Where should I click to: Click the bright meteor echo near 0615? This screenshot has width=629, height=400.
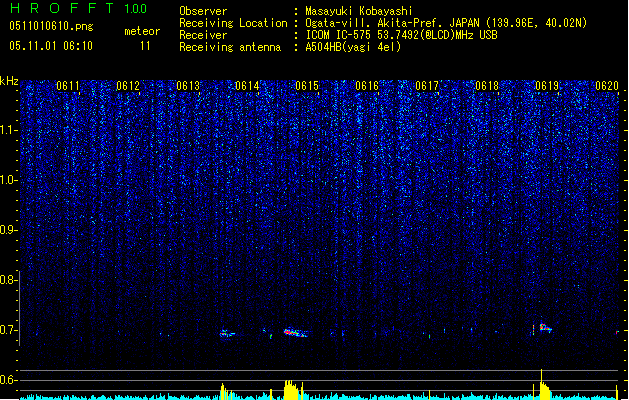tap(295, 333)
